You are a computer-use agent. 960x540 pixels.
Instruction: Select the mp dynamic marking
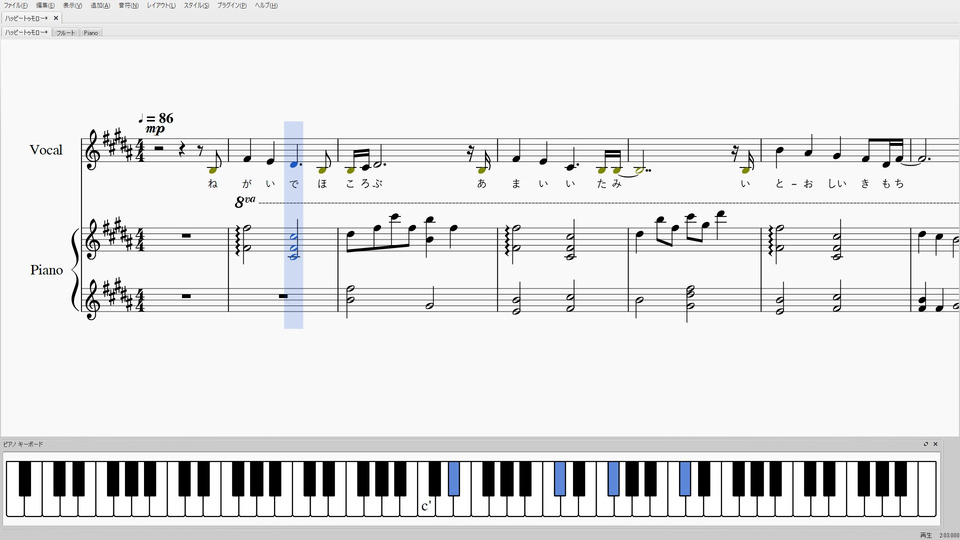point(155,129)
